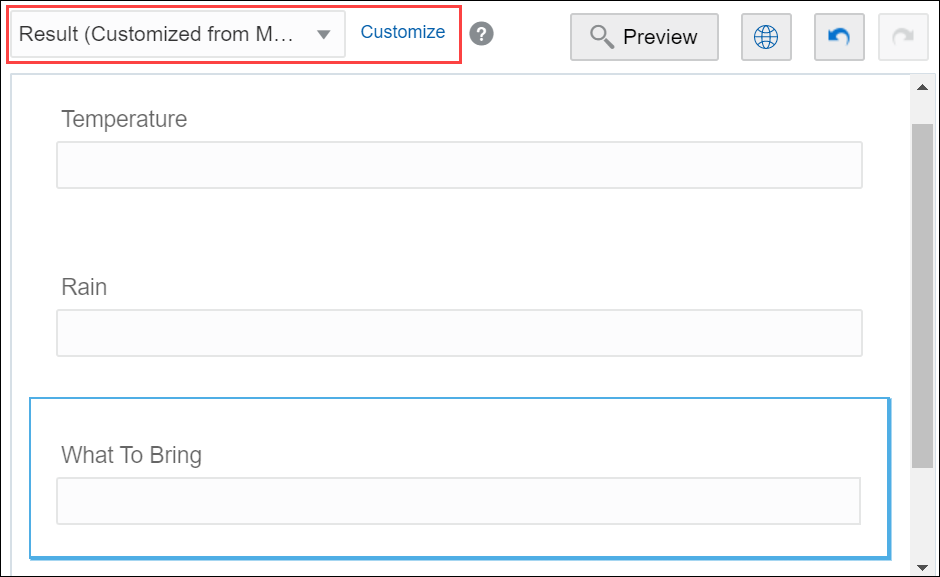Click the scrollbar up arrow
The height and width of the screenshot is (577, 940).
pyautogui.click(x=922, y=87)
